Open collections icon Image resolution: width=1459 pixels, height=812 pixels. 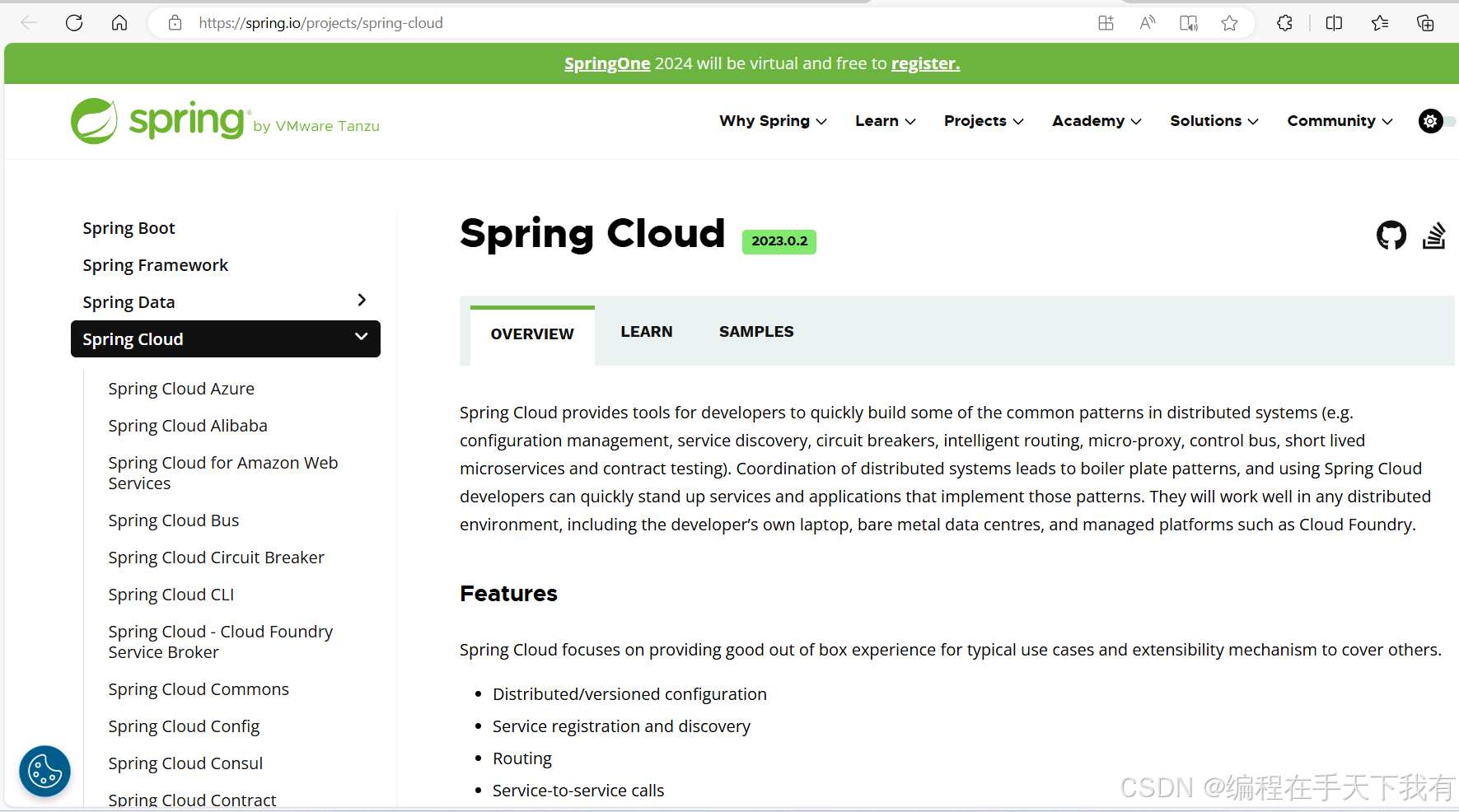coord(1425,23)
